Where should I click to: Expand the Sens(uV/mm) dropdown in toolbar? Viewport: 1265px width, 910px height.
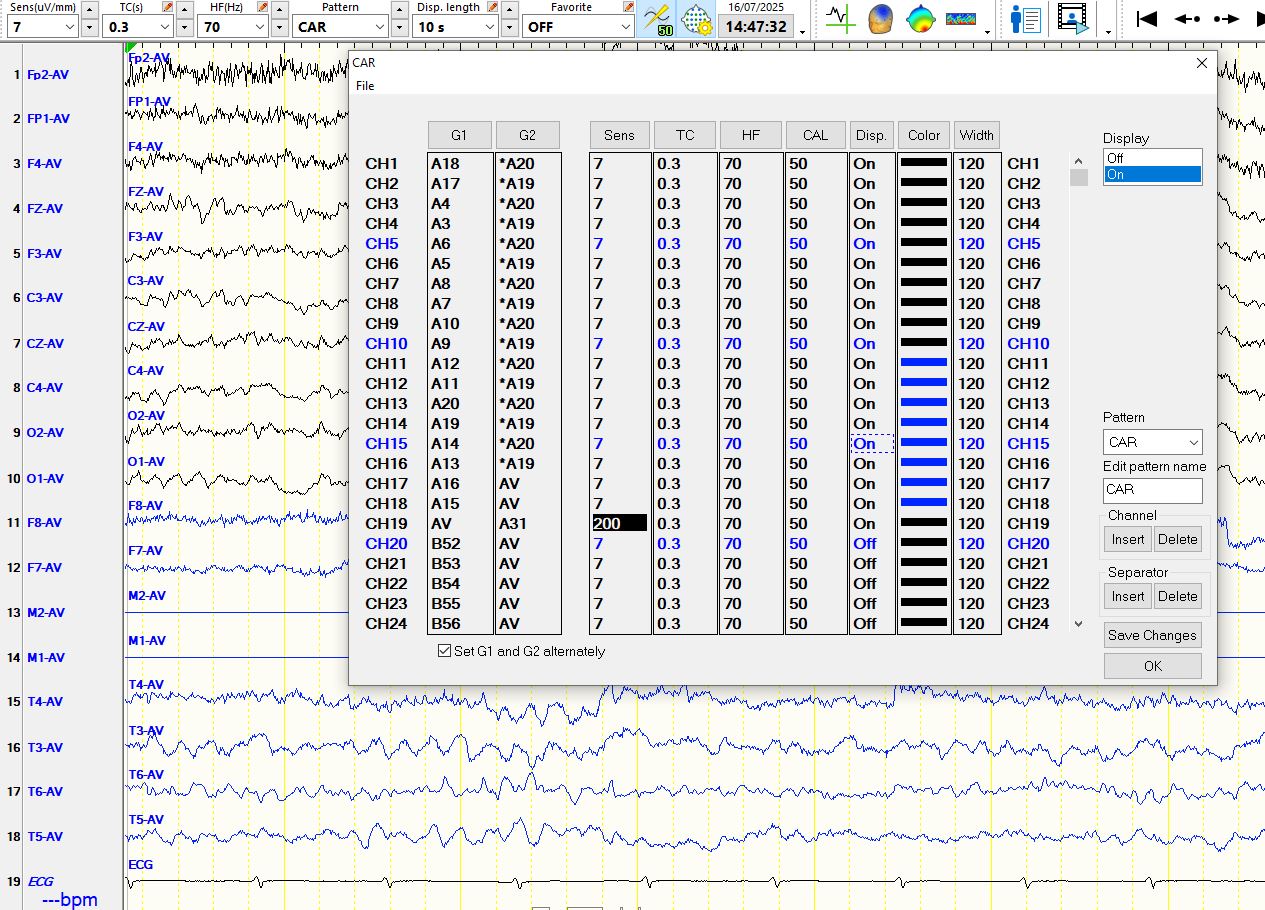[x=68, y=27]
